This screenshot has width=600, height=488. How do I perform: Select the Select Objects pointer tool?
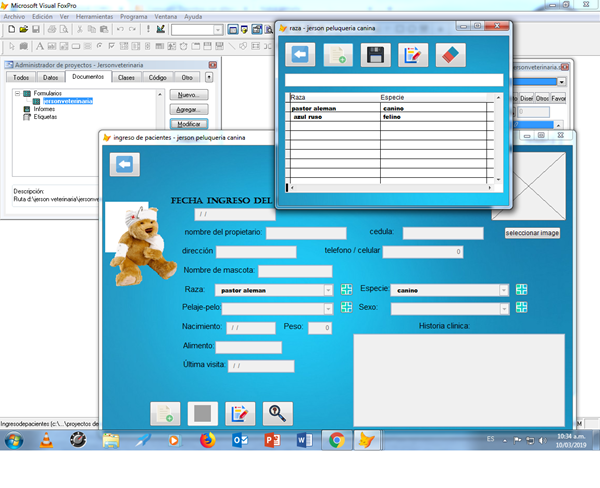click(x=12, y=46)
